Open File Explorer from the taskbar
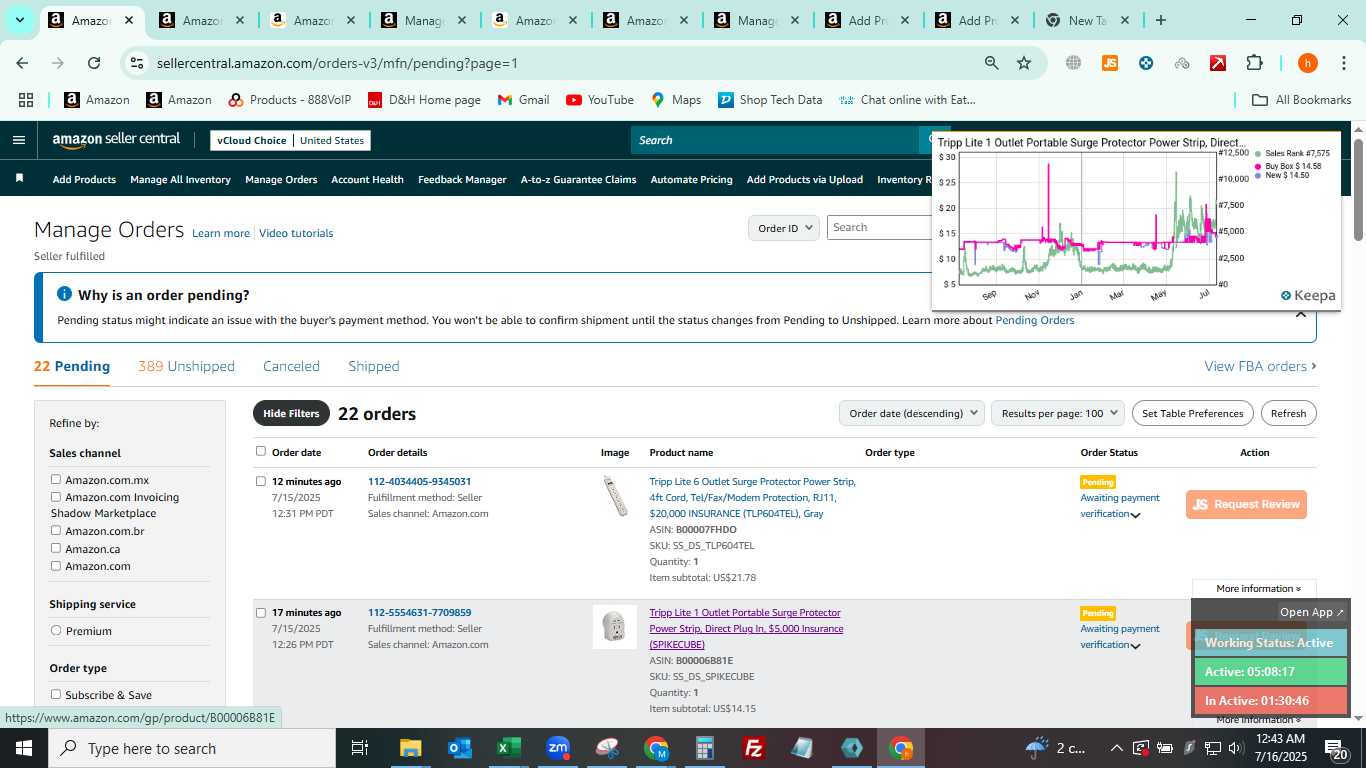This screenshot has width=1366, height=768. [411, 748]
